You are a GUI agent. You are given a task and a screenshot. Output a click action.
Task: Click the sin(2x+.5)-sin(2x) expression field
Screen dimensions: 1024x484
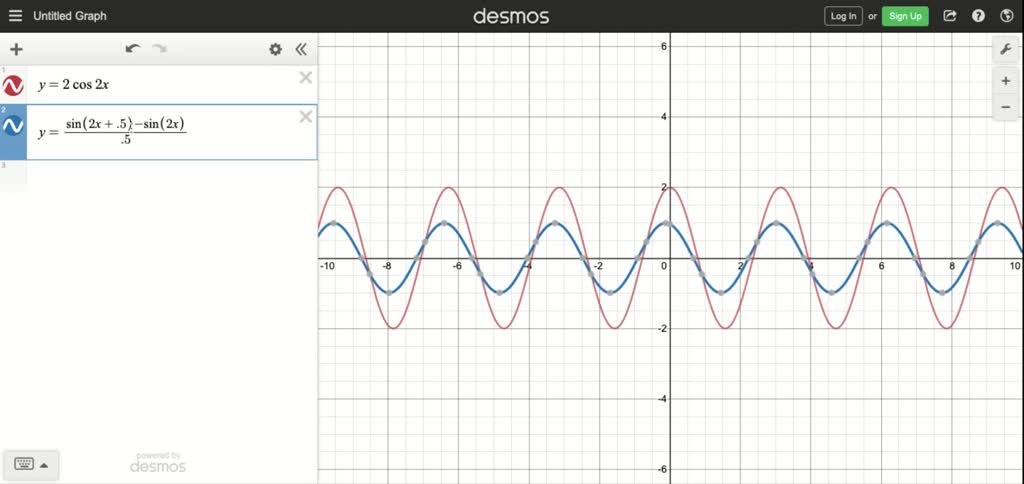click(163, 132)
